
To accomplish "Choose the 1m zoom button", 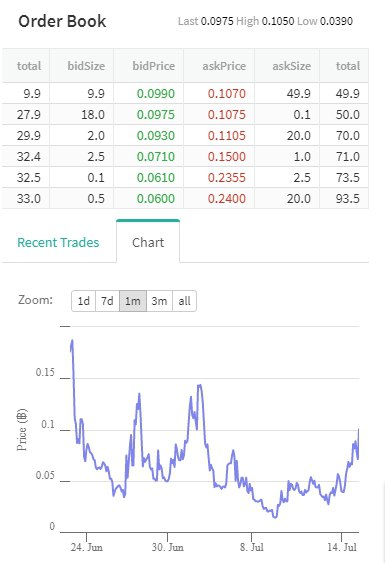I will pos(133,301).
